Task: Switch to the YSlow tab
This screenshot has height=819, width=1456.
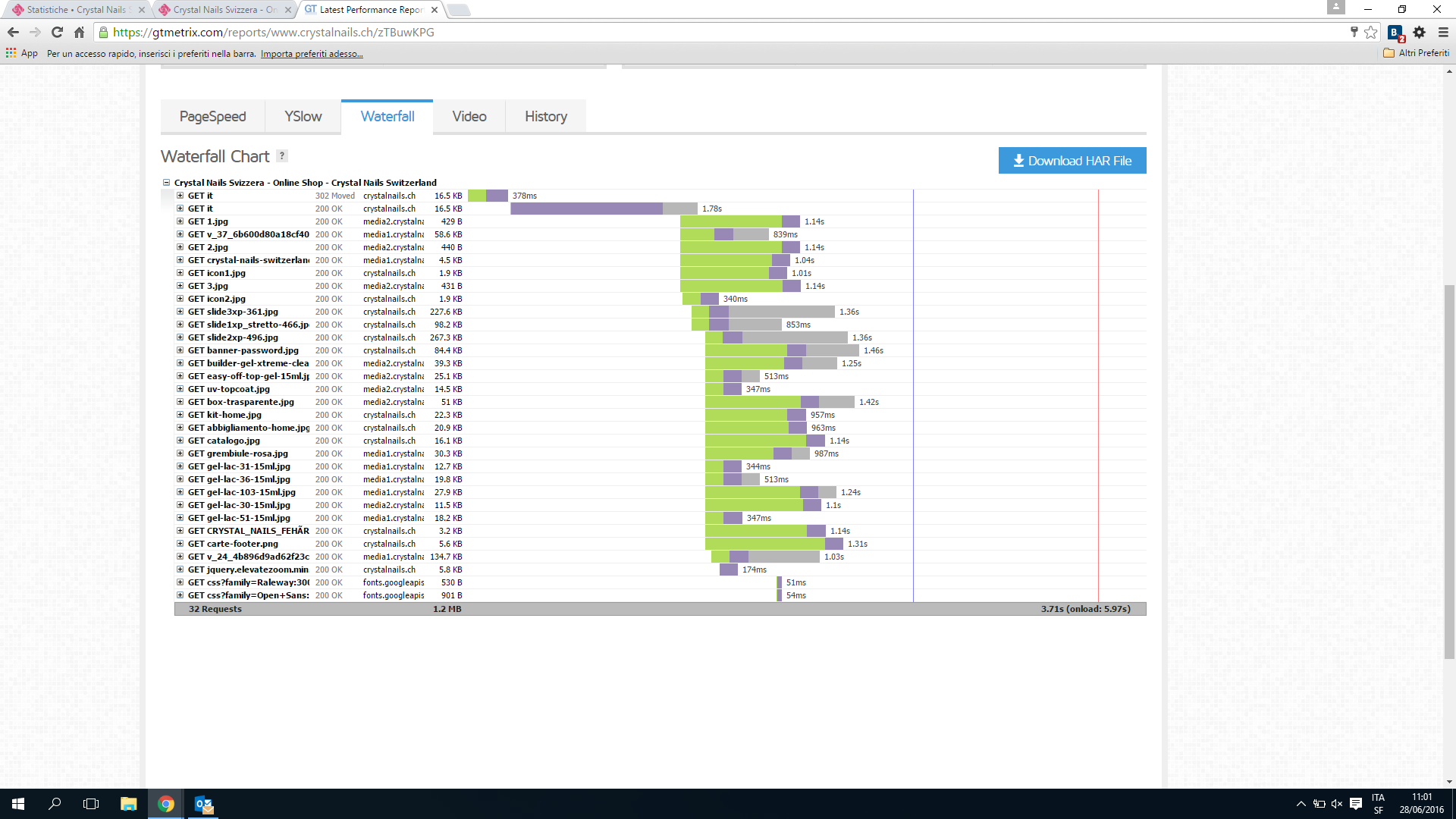Action: pos(303,117)
